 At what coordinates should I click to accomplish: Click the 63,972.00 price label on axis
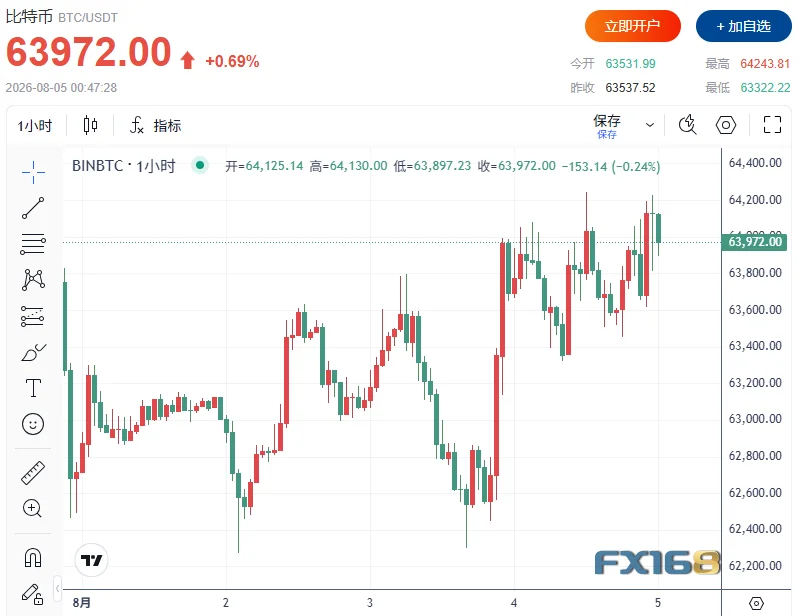[x=754, y=242]
